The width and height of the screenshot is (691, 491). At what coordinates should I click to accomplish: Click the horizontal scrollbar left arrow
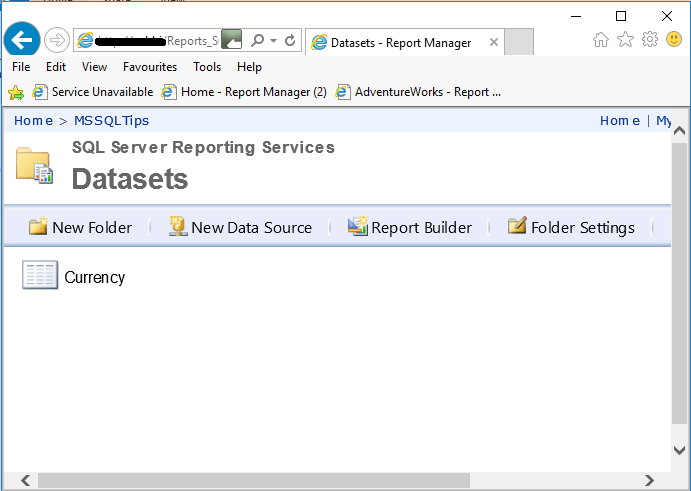point(26,480)
